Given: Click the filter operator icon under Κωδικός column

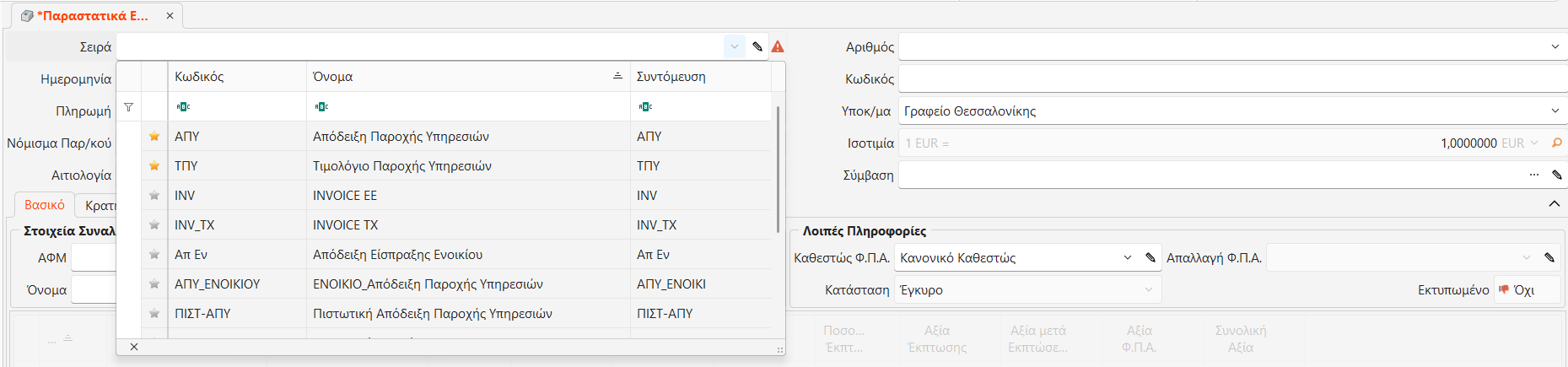Looking at the screenshot, I should [183, 107].
